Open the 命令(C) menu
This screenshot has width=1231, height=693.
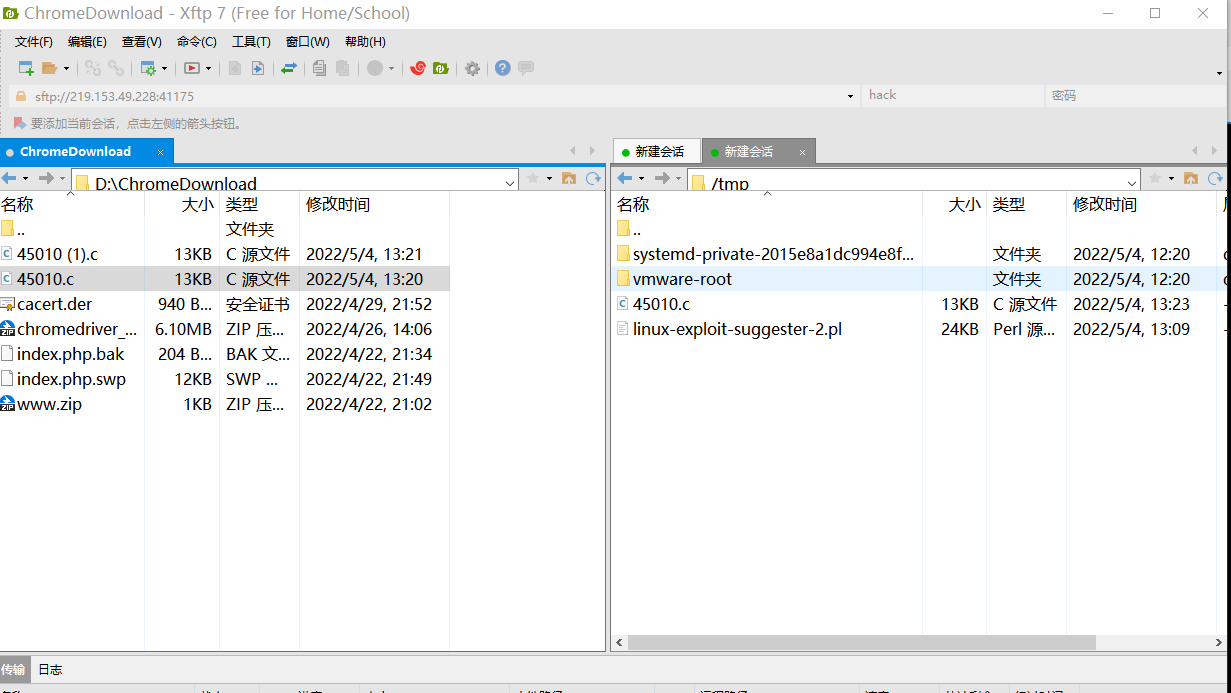tap(196, 42)
